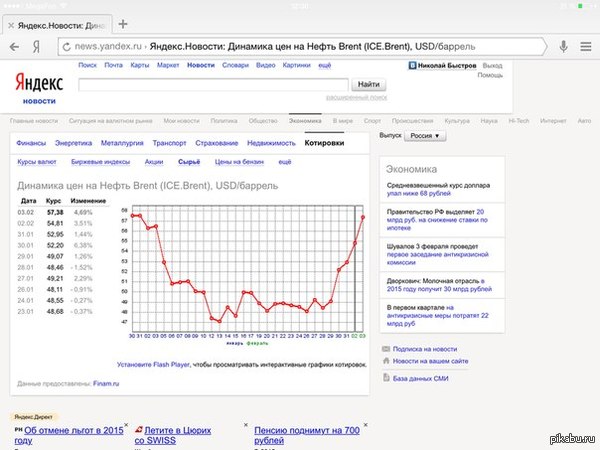Open Биржевые индексы quotes
Viewport: 600px width, 450px height.
(x=100, y=162)
